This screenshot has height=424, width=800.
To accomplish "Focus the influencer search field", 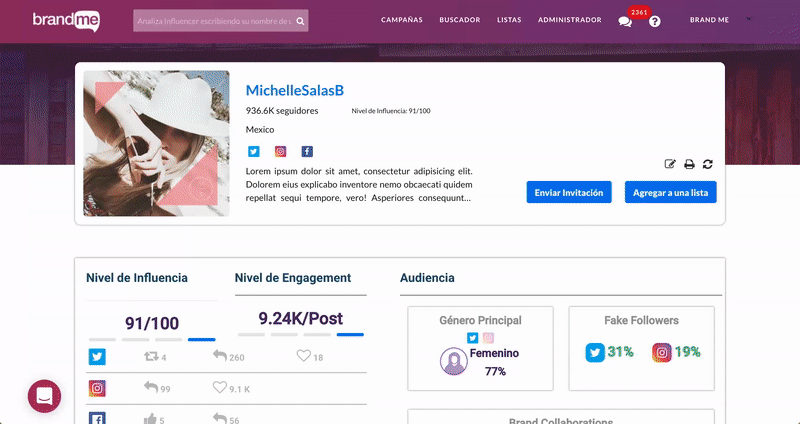I will click(220, 21).
